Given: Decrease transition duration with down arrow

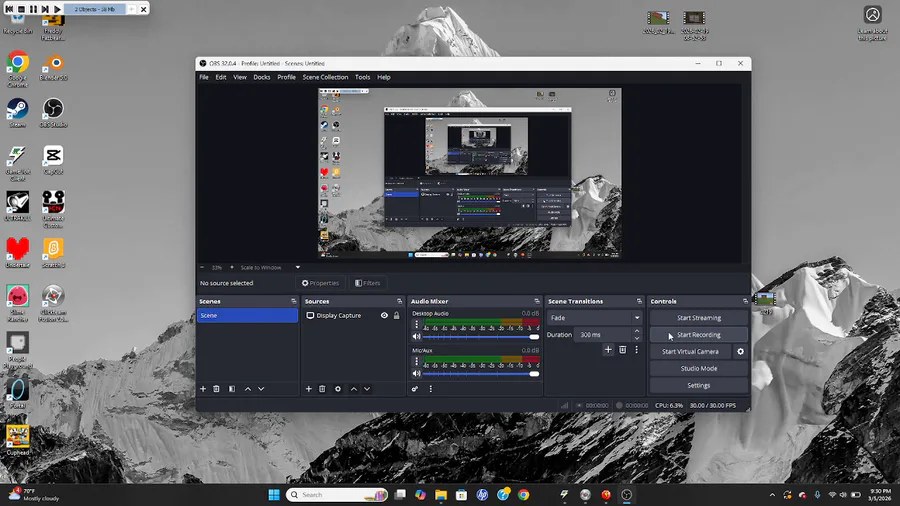Looking at the screenshot, I should pyautogui.click(x=637, y=338).
